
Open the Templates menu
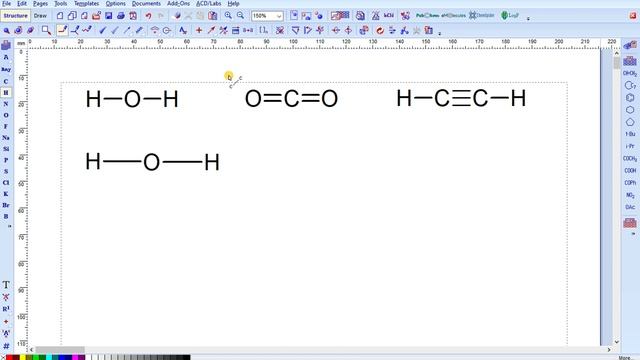pyautogui.click(x=86, y=3)
